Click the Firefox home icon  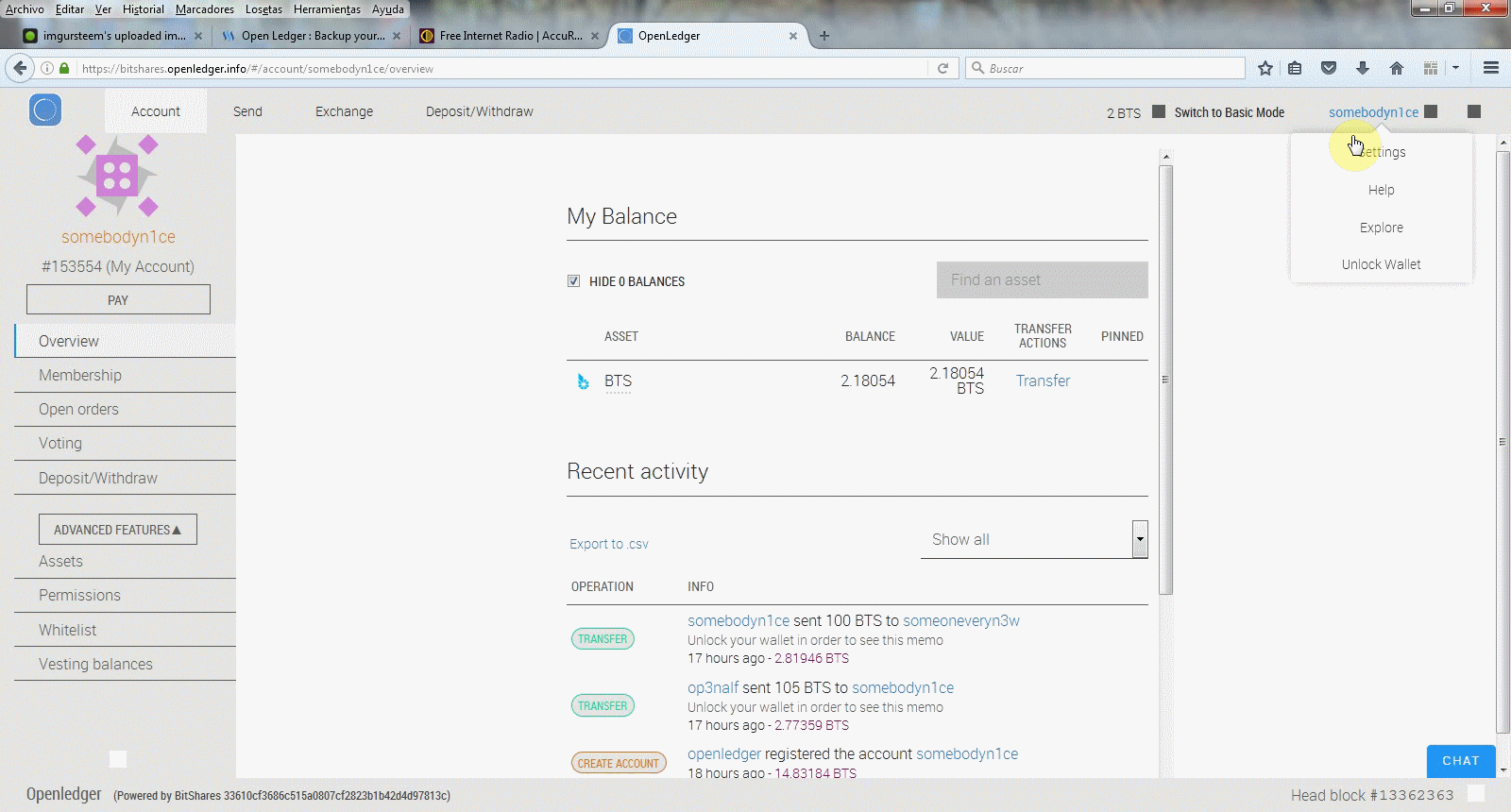(1396, 68)
